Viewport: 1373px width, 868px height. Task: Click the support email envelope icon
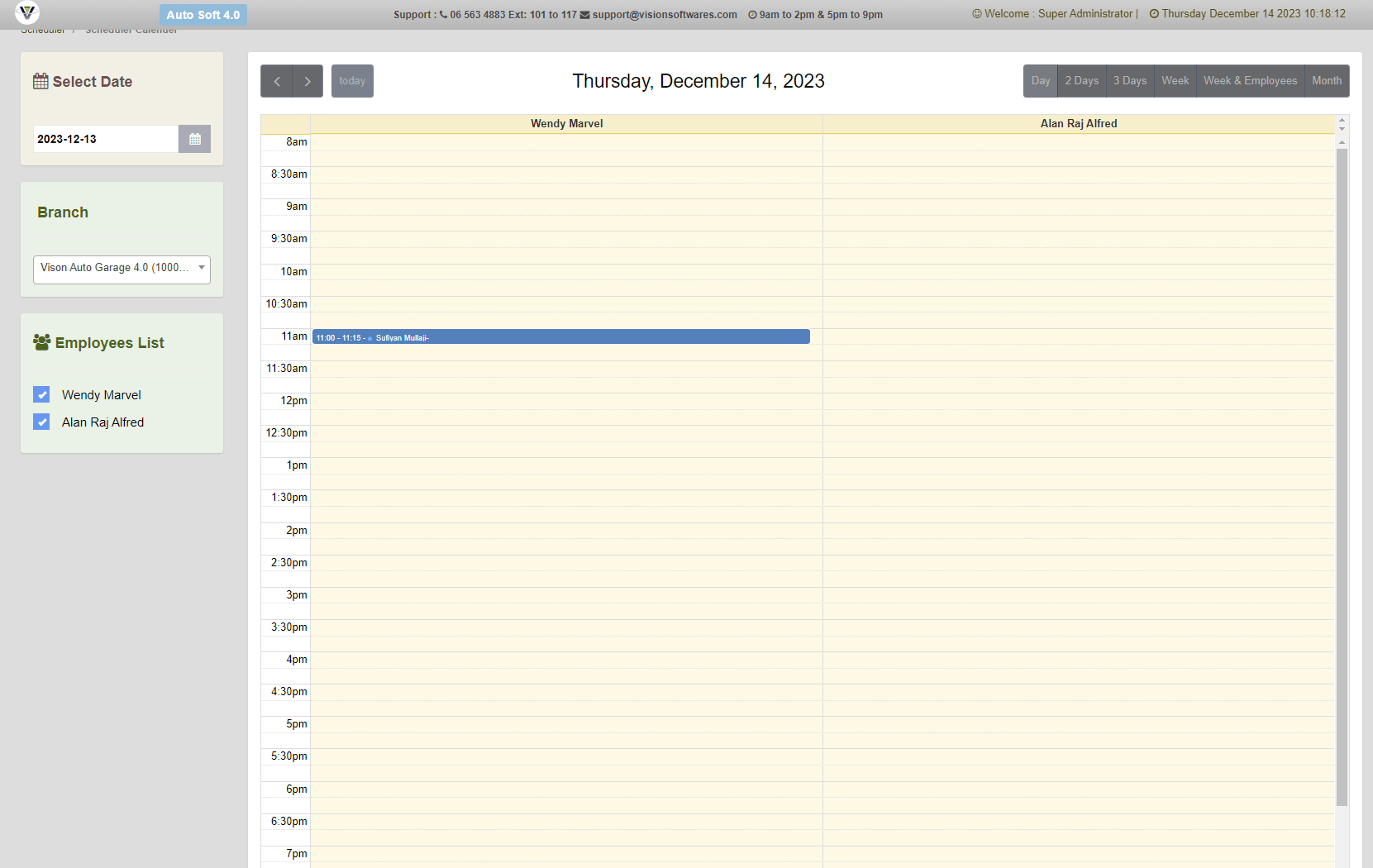point(584,15)
